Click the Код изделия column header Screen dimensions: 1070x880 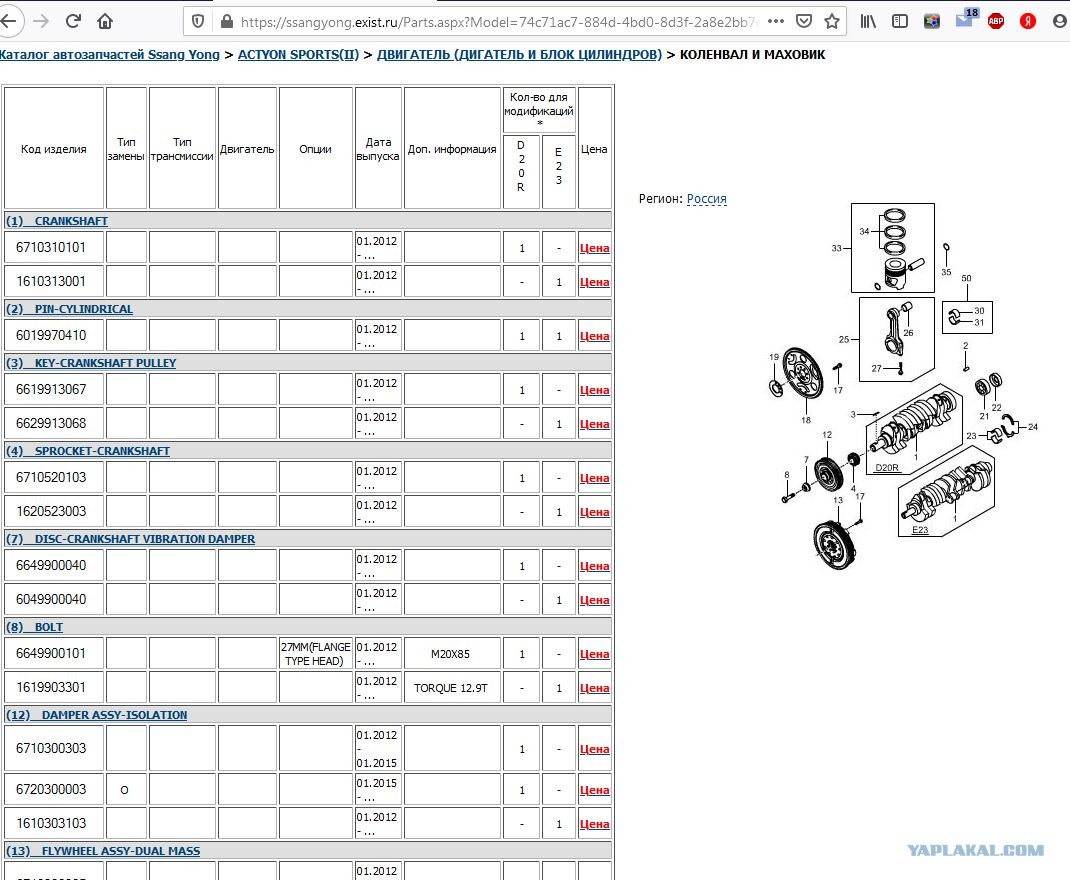click(x=54, y=148)
